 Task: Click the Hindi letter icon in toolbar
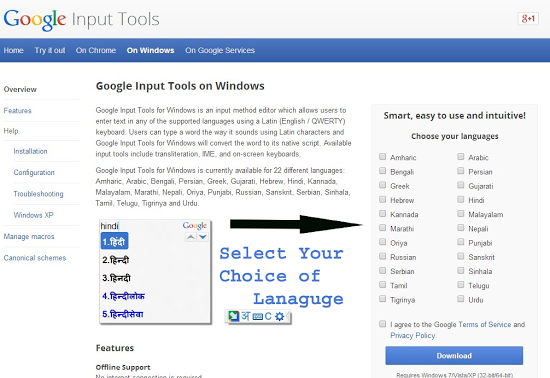point(246,316)
